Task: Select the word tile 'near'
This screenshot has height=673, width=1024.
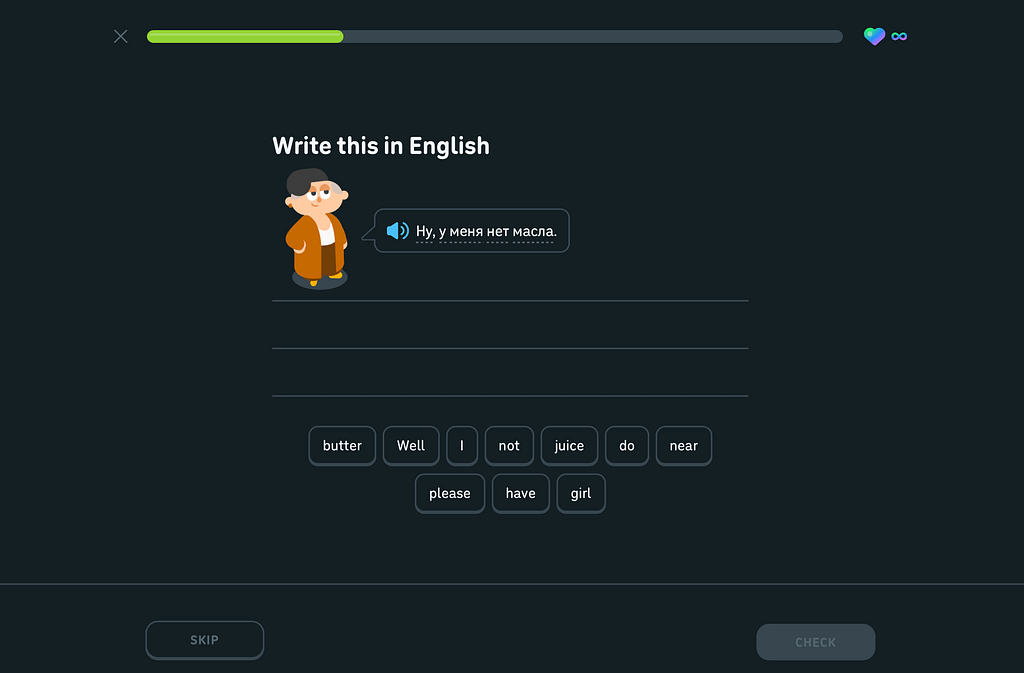Action: click(684, 446)
